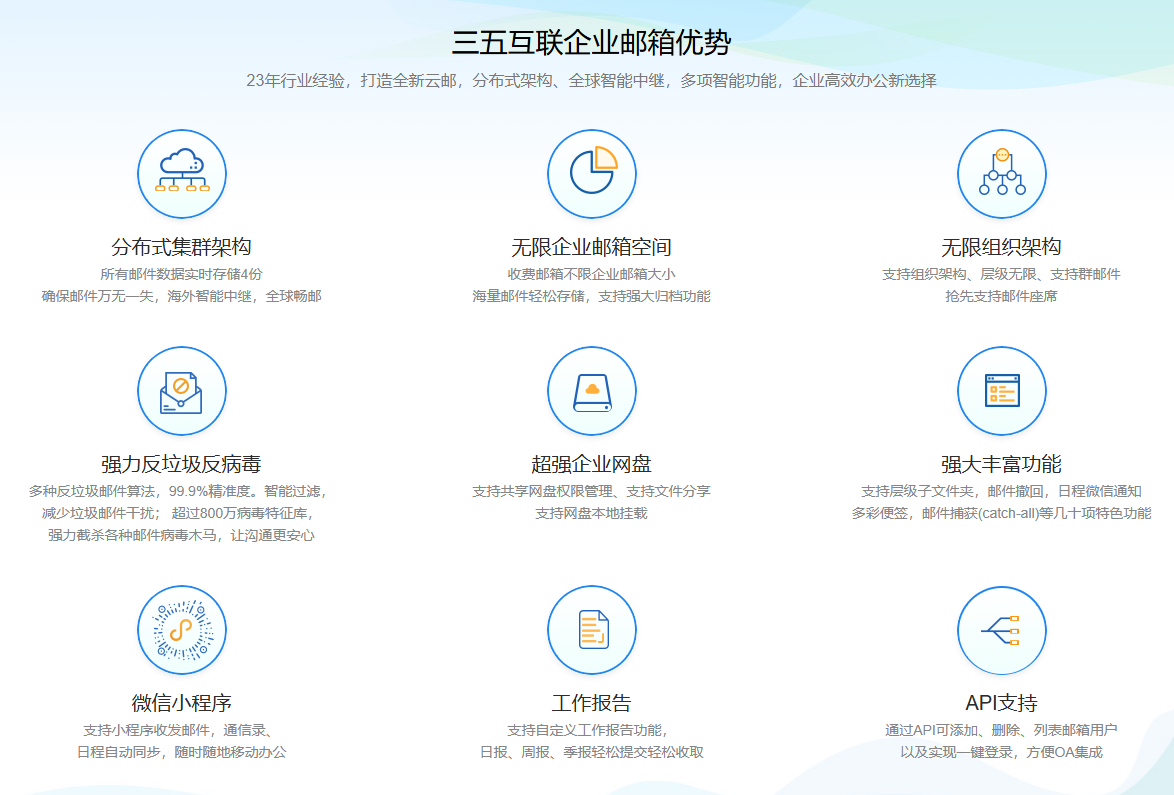This screenshot has height=795, width=1174.
Task: Click the enterprise cloud drive icon
Action: pyautogui.click(x=592, y=391)
